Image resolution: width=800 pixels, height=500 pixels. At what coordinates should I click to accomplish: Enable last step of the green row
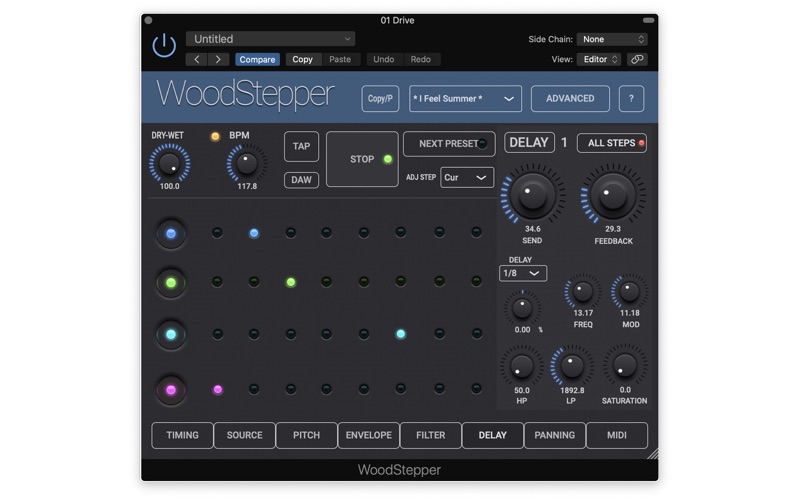pos(477,282)
